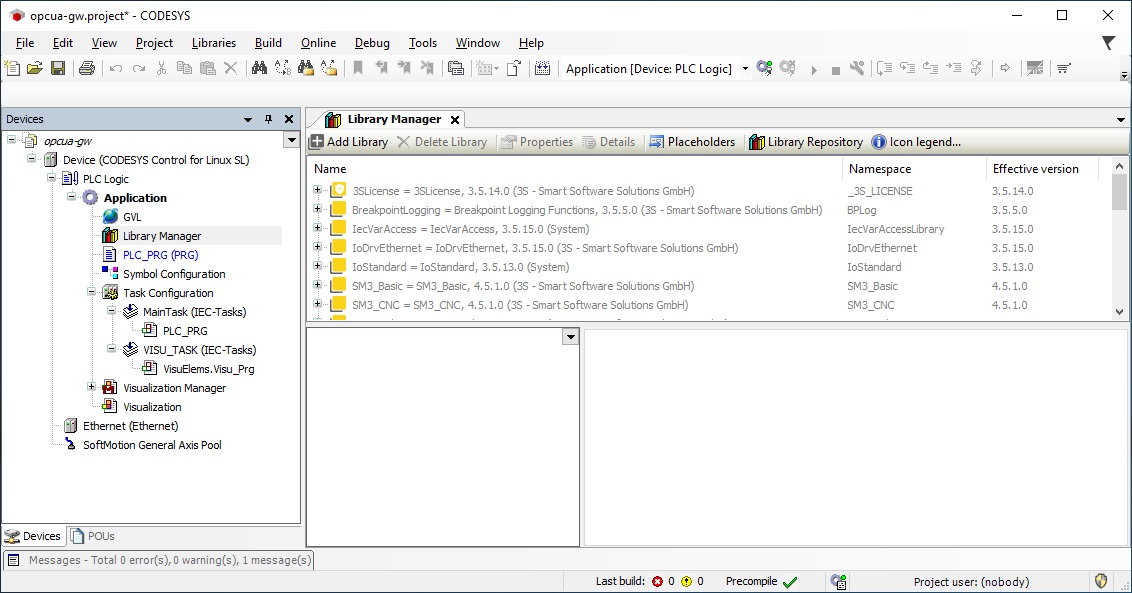Select PLC_PRG (PRG) in the device tree

160,255
